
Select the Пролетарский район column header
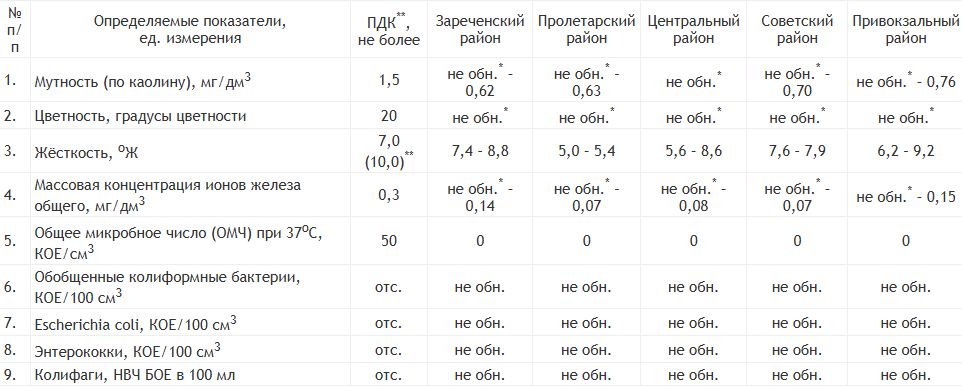click(587, 29)
